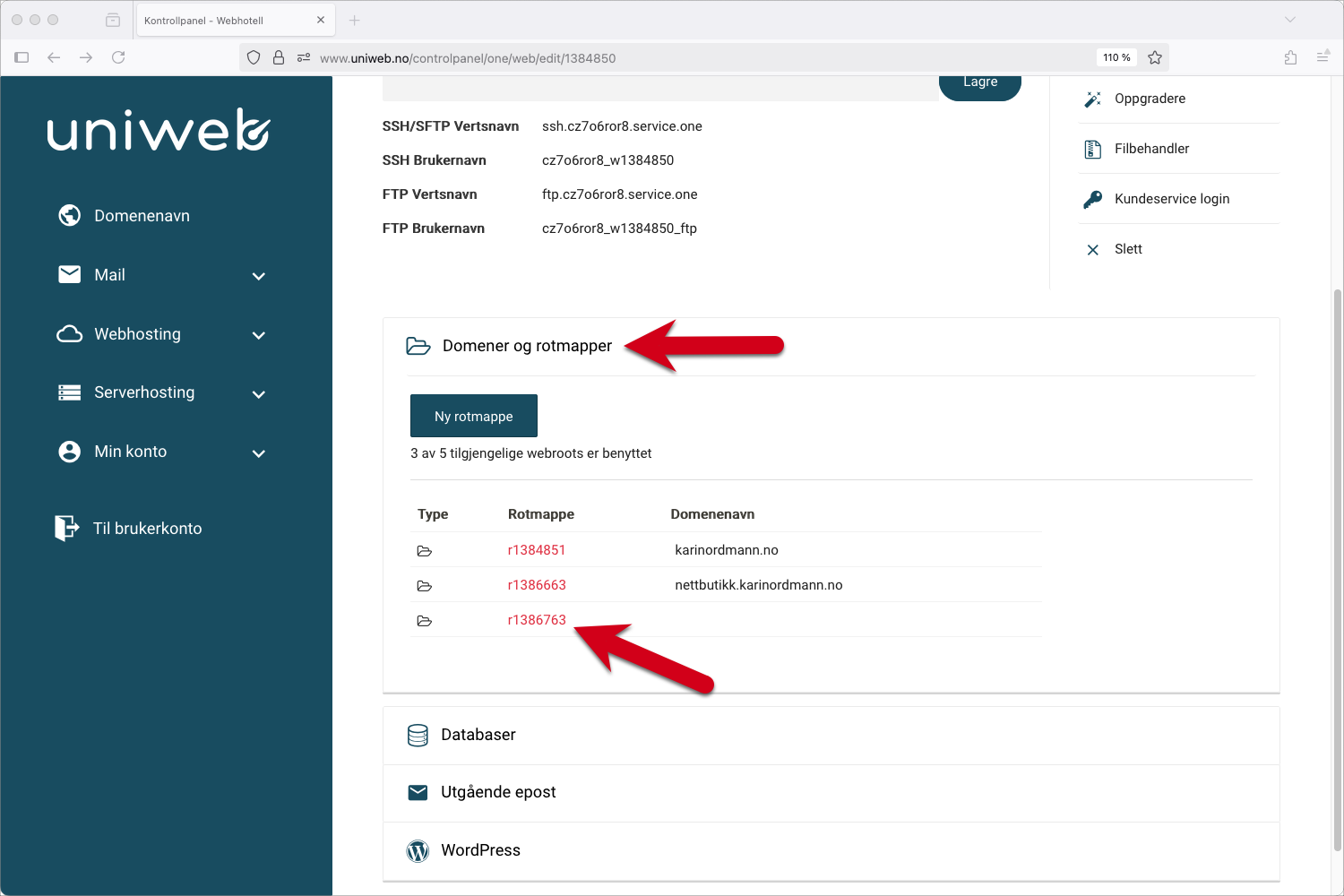This screenshot has height=896, width=1344.
Task: Click the Oppgradere magic wand icon
Action: pos(1093,99)
